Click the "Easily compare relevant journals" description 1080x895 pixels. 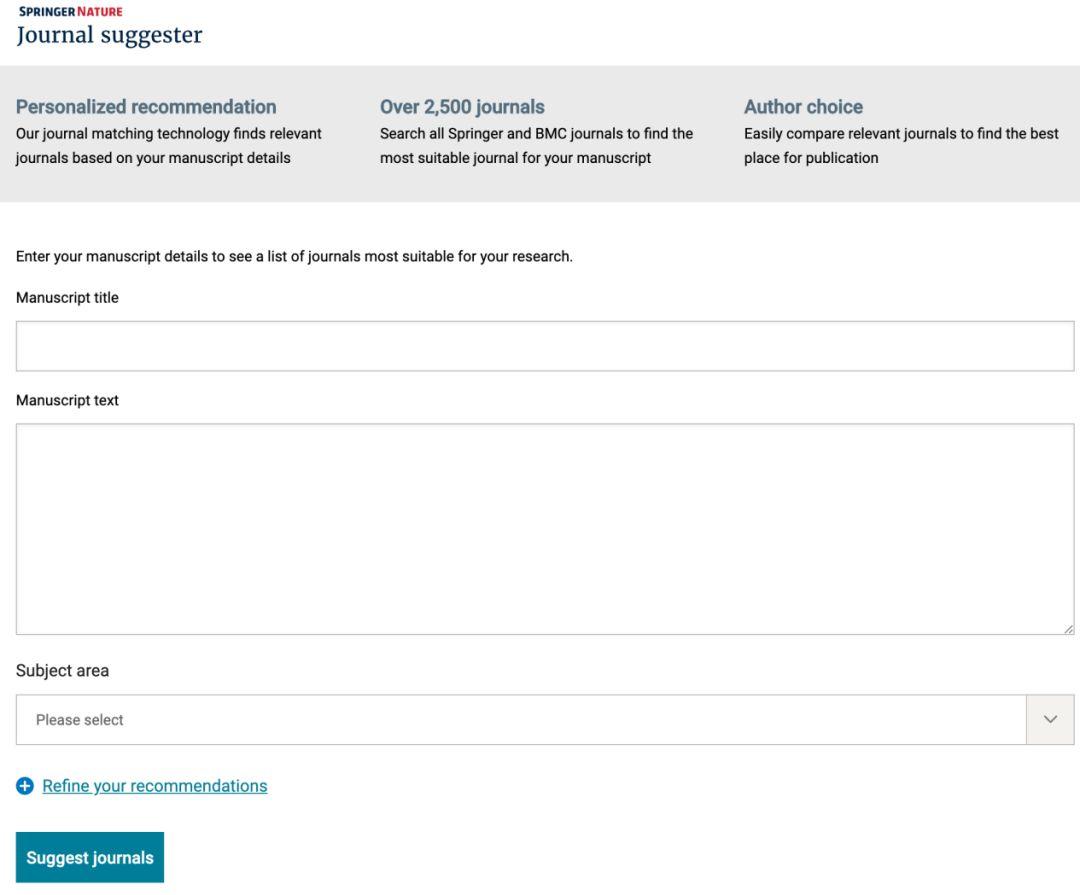(x=900, y=145)
